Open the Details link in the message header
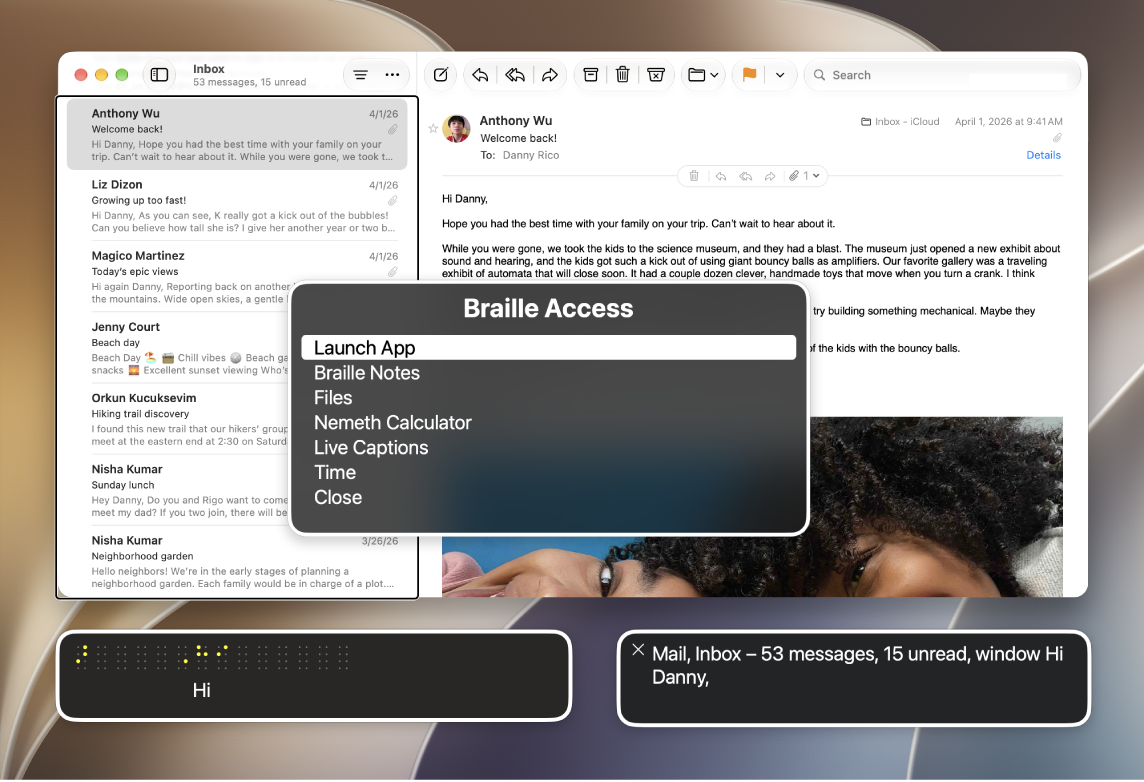The height and width of the screenshot is (782, 1144). pos(1043,155)
